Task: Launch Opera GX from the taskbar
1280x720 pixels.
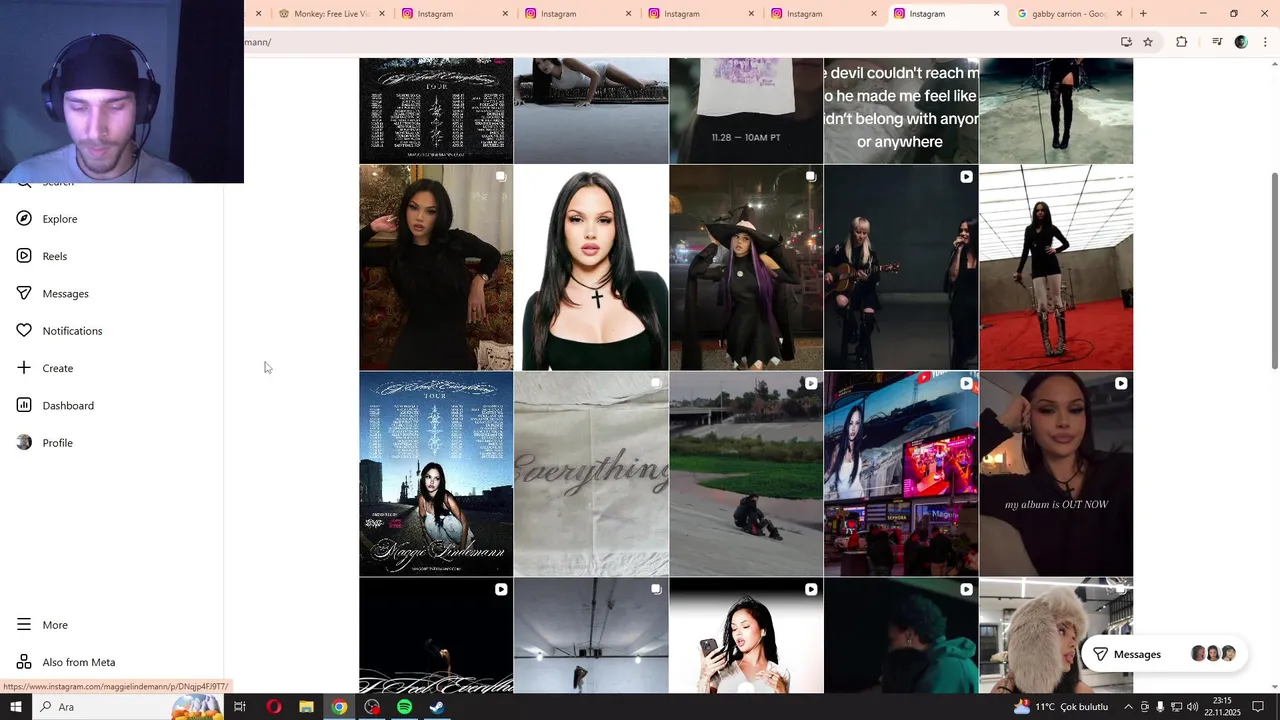Action: [273, 707]
